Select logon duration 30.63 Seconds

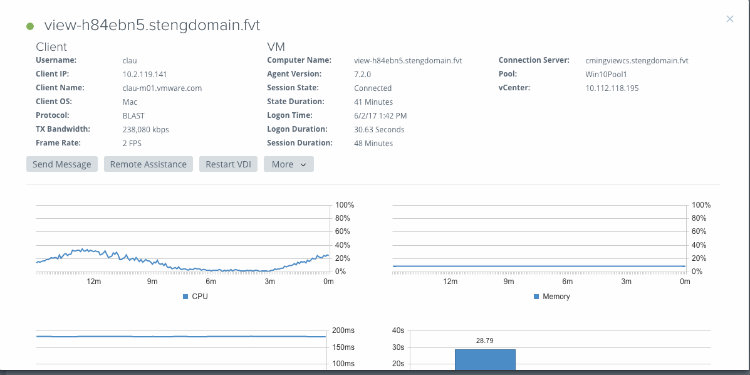click(379, 130)
